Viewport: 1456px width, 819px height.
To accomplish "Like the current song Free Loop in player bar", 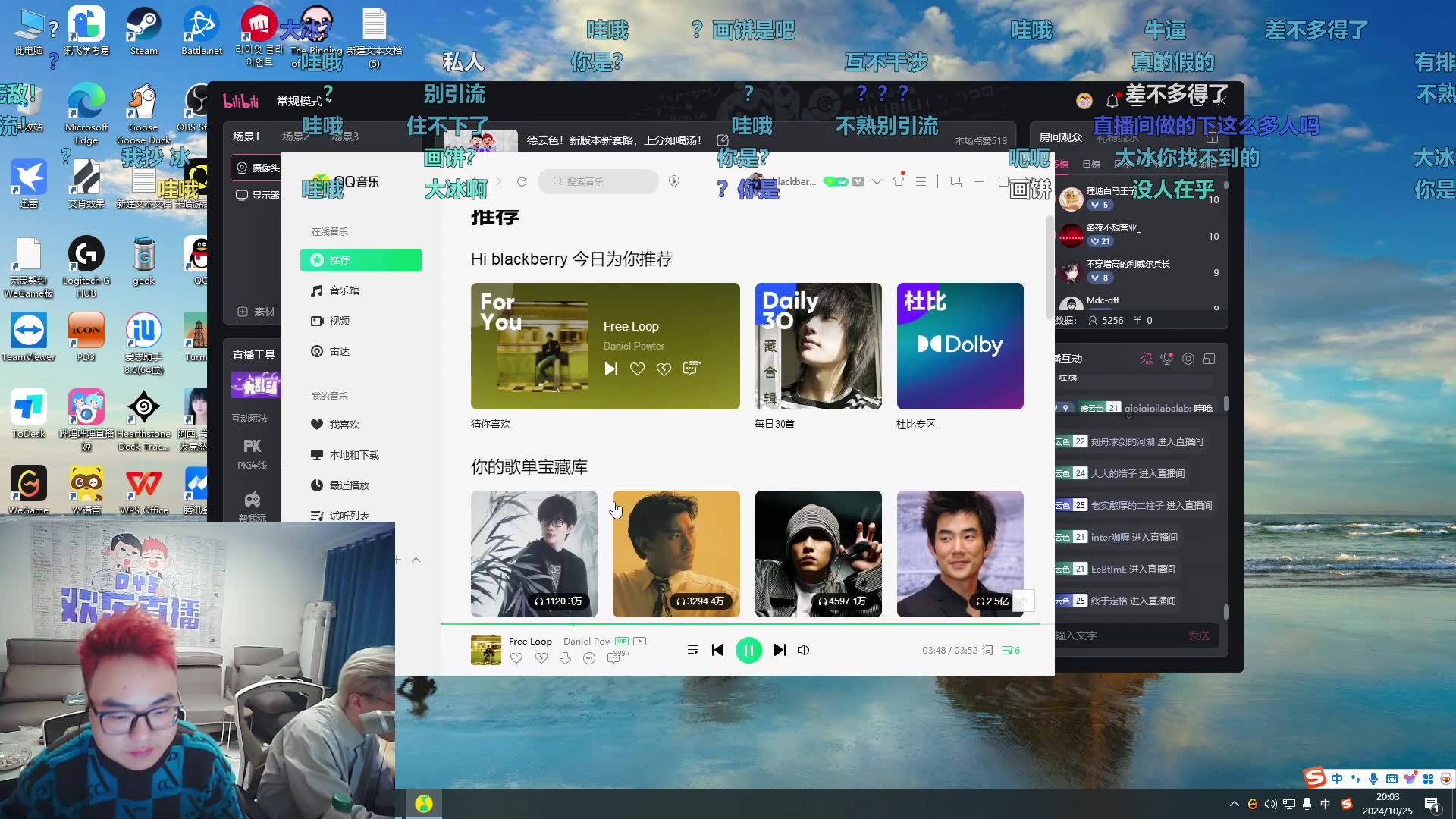I will (516, 658).
